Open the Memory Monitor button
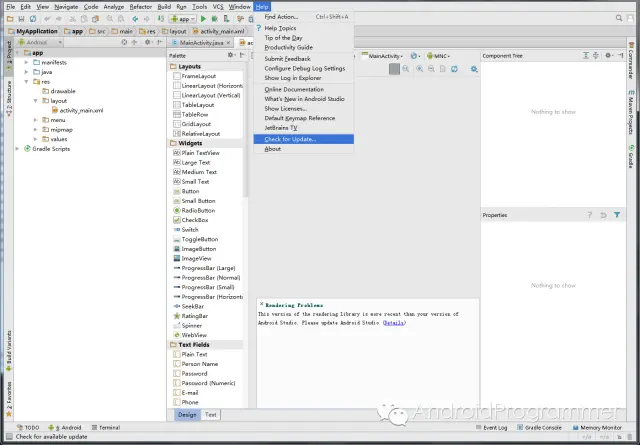The height and width of the screenshot is (445, 640). click(x=597, y=427)
